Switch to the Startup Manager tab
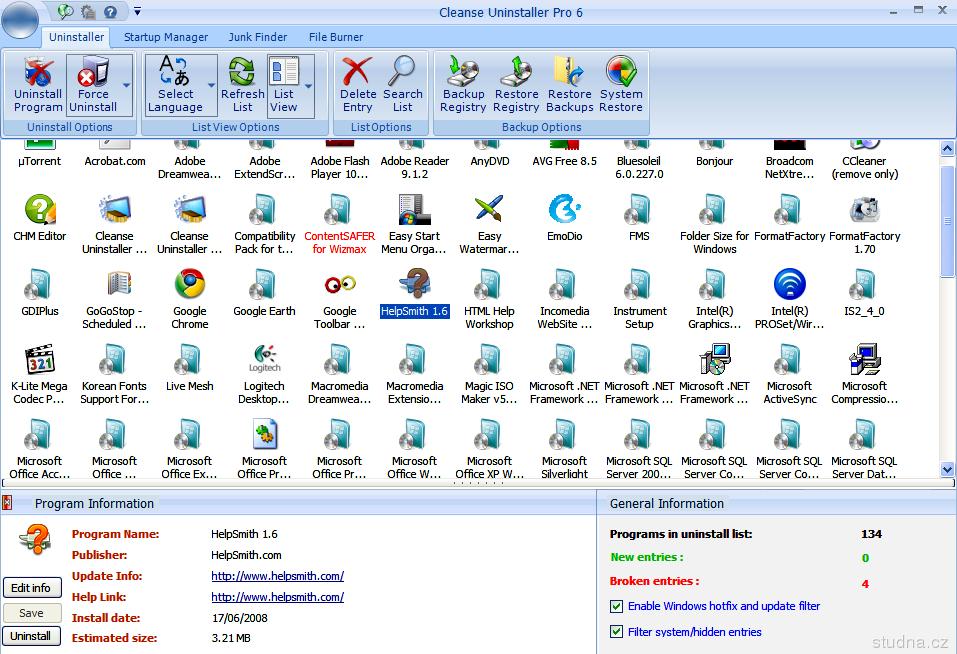 [166, 37]
